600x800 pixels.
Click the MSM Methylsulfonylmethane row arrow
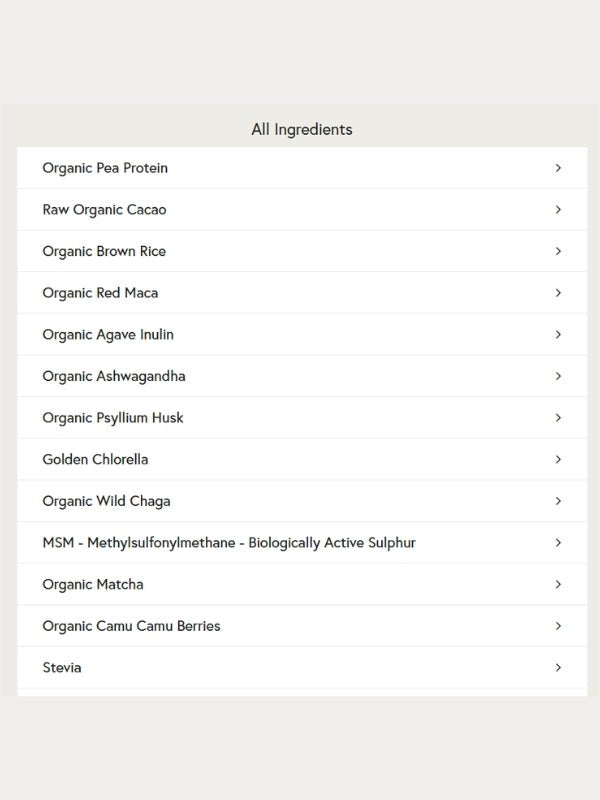click(x=558, y=543)
